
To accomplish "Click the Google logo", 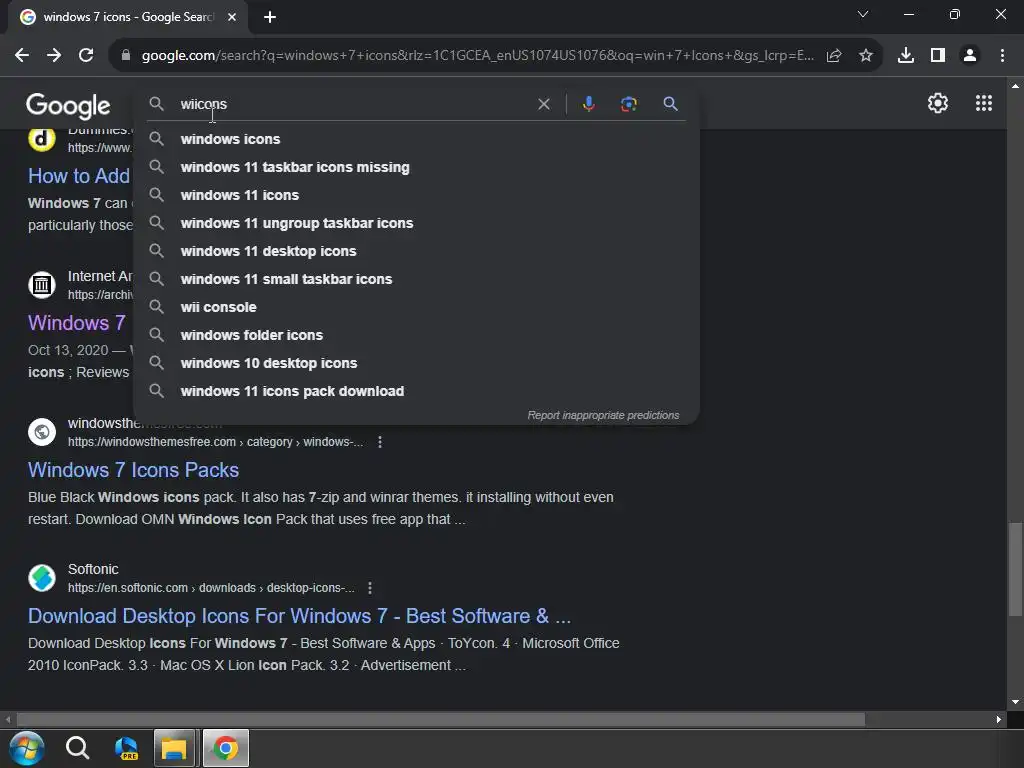I will click(x=68, y=105).
